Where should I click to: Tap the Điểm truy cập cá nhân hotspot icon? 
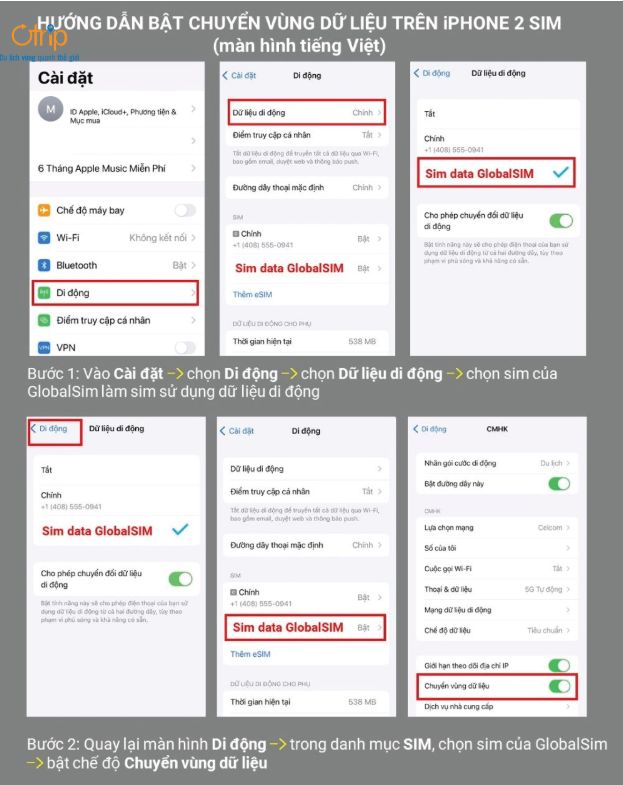tap(44, 320)
